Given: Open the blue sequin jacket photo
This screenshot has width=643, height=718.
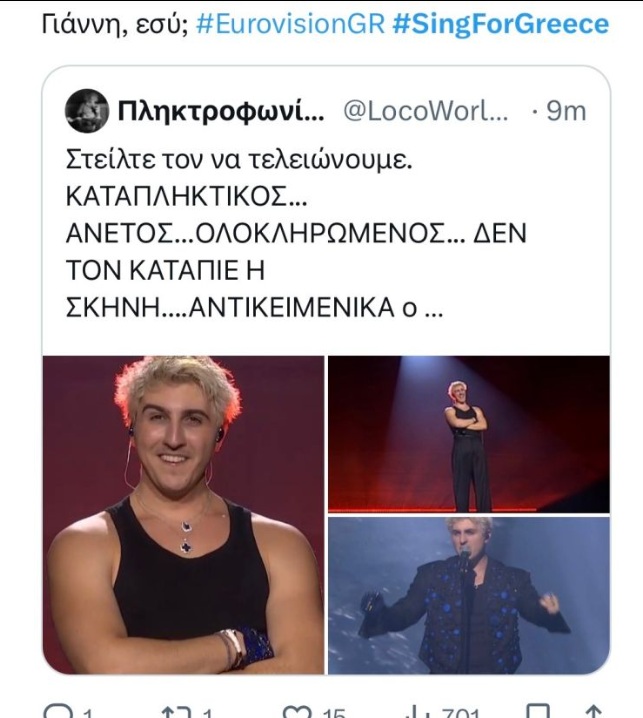Looking at the screenshot, I should pos(469,596).
